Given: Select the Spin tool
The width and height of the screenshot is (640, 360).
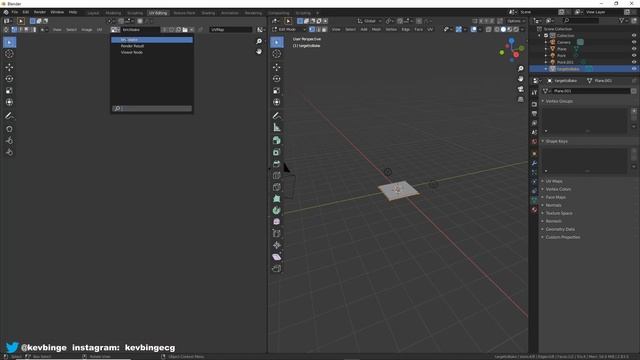Looking at the screenshot, I should pos(277,211).
